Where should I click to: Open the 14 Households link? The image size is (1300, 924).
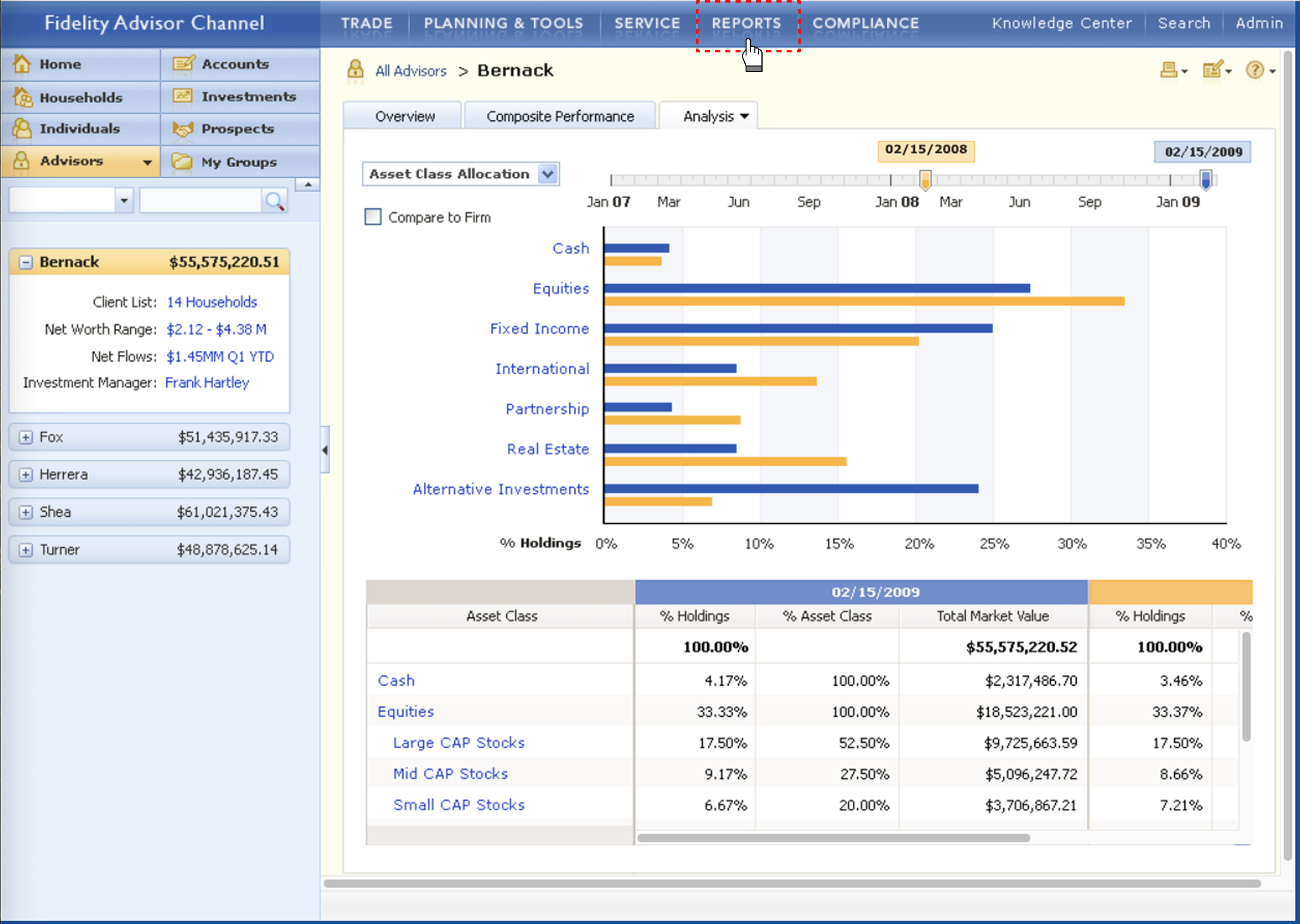tap(211, 302)
